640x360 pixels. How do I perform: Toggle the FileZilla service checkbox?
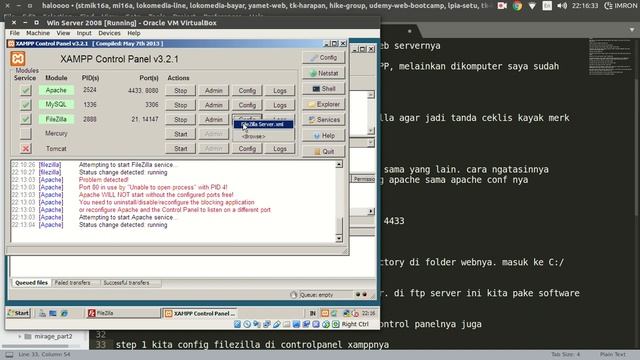pyautogui.click(x=25, y=119)
